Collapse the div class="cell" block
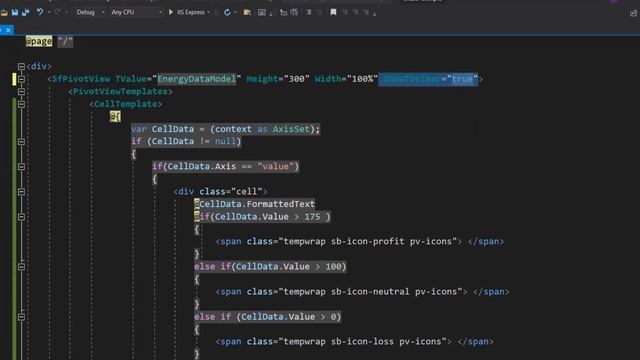This screenshot has width=640, height=360. coord(21,191)
